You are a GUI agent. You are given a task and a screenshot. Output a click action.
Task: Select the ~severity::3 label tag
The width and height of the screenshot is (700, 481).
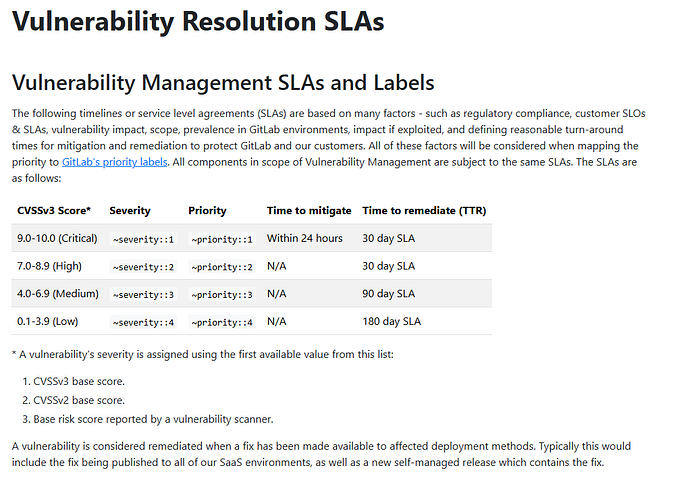tap(143, 295)
